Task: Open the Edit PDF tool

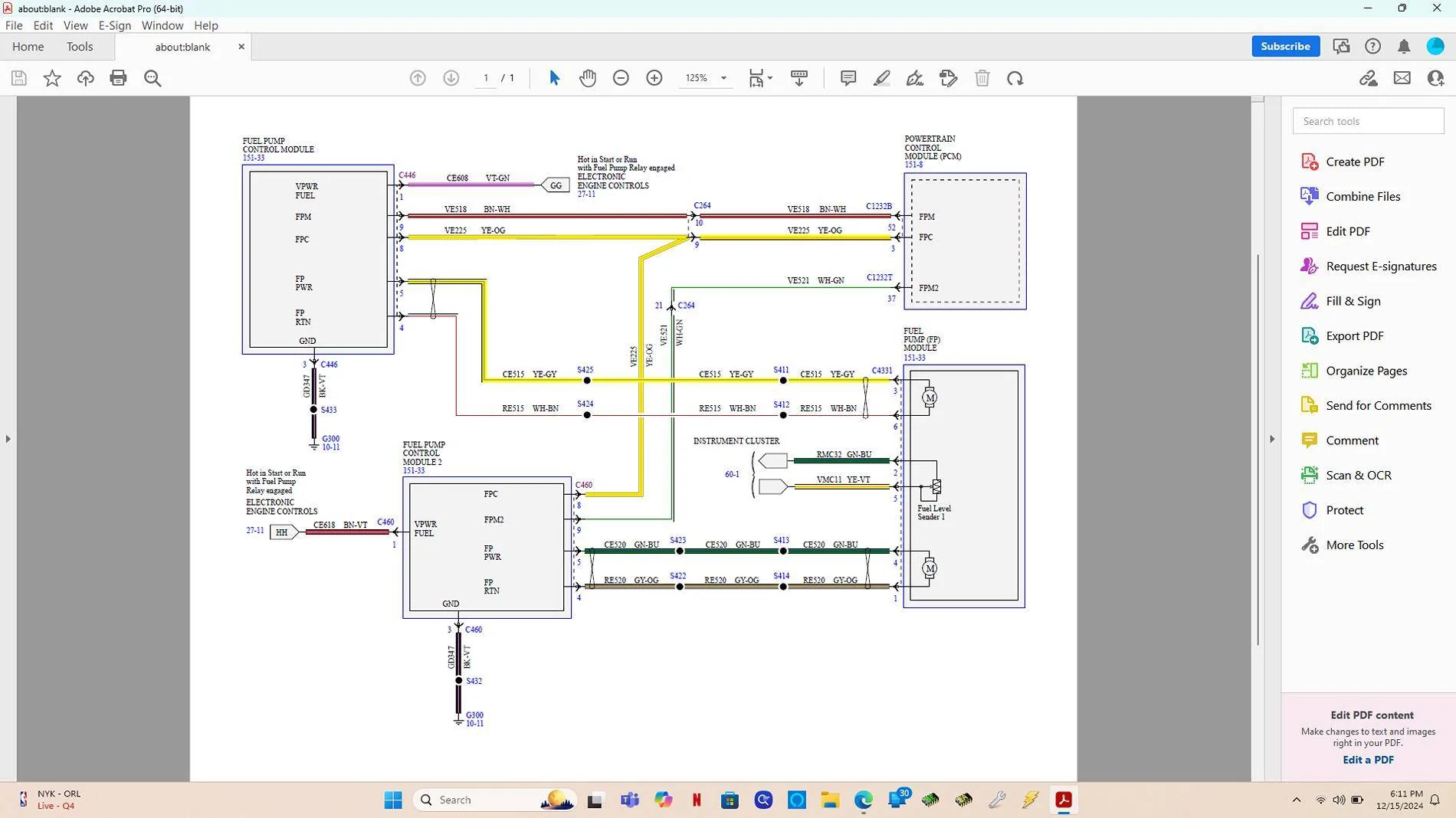Action: click(1347, 231)
